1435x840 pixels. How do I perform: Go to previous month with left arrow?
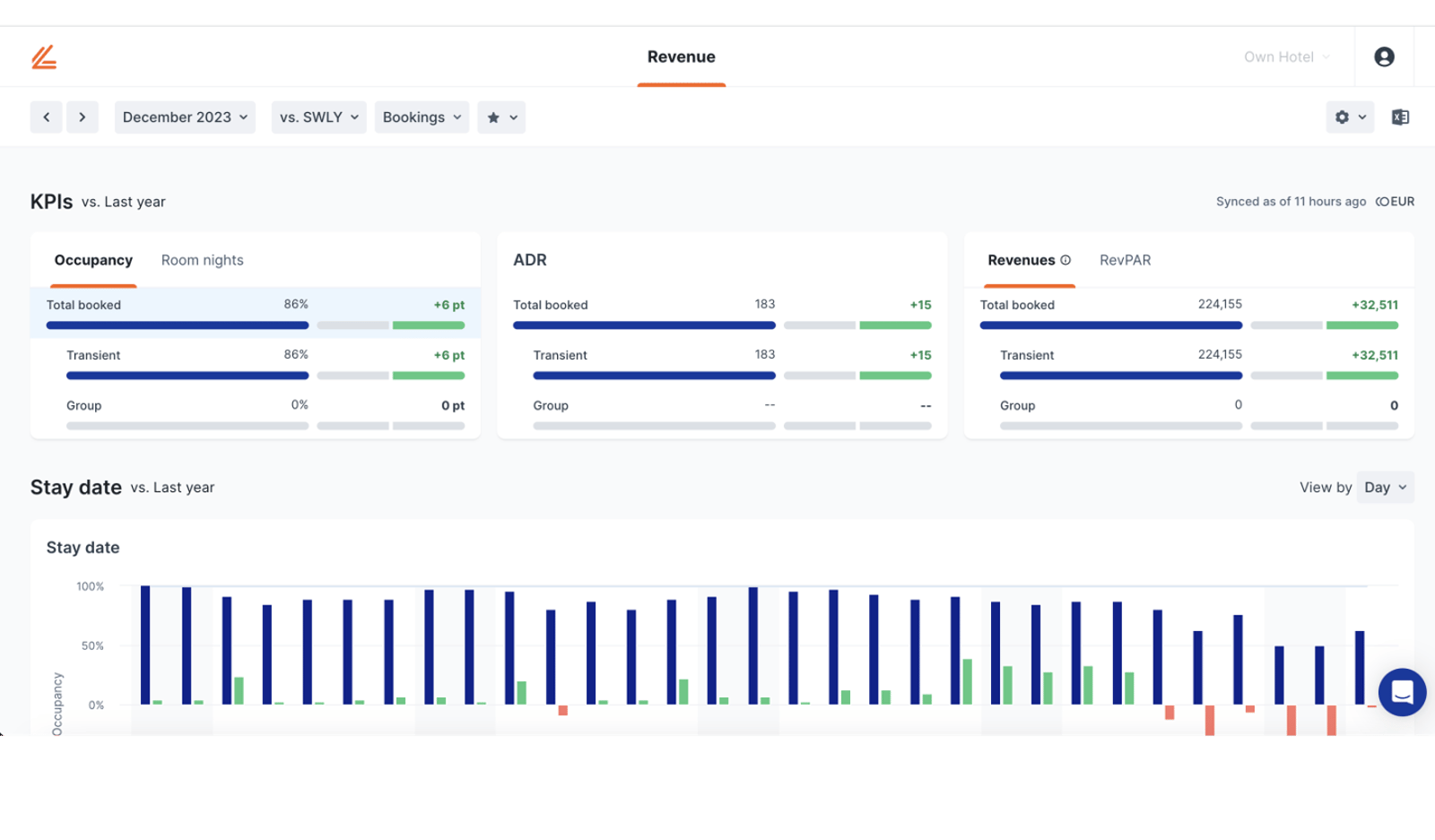(47, 117)
